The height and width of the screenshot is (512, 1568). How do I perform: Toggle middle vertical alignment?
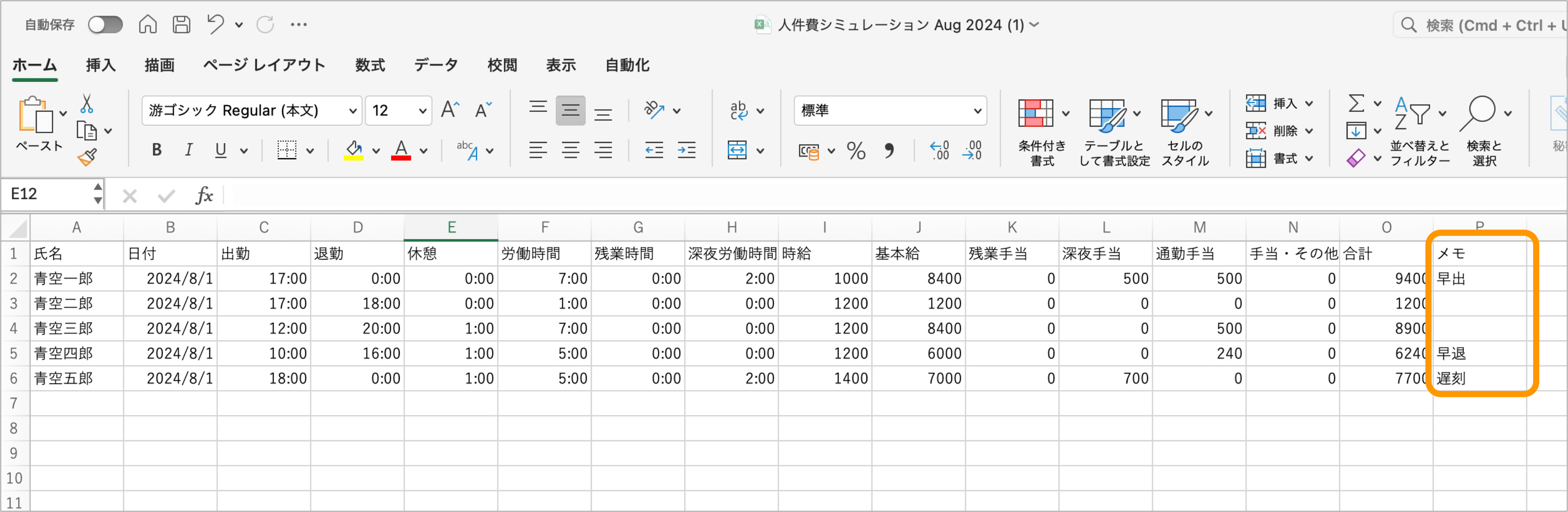point(570,110)
